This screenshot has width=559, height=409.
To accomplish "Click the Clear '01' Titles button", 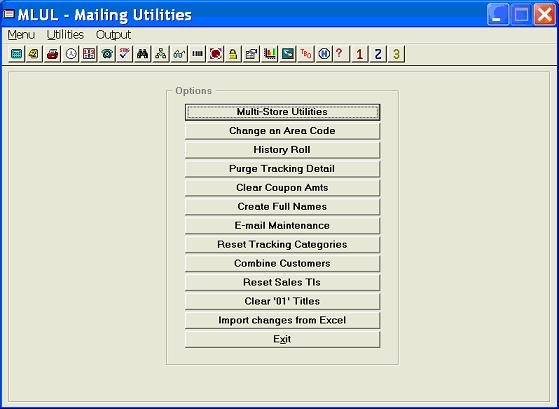I will [x=282, y=301].
